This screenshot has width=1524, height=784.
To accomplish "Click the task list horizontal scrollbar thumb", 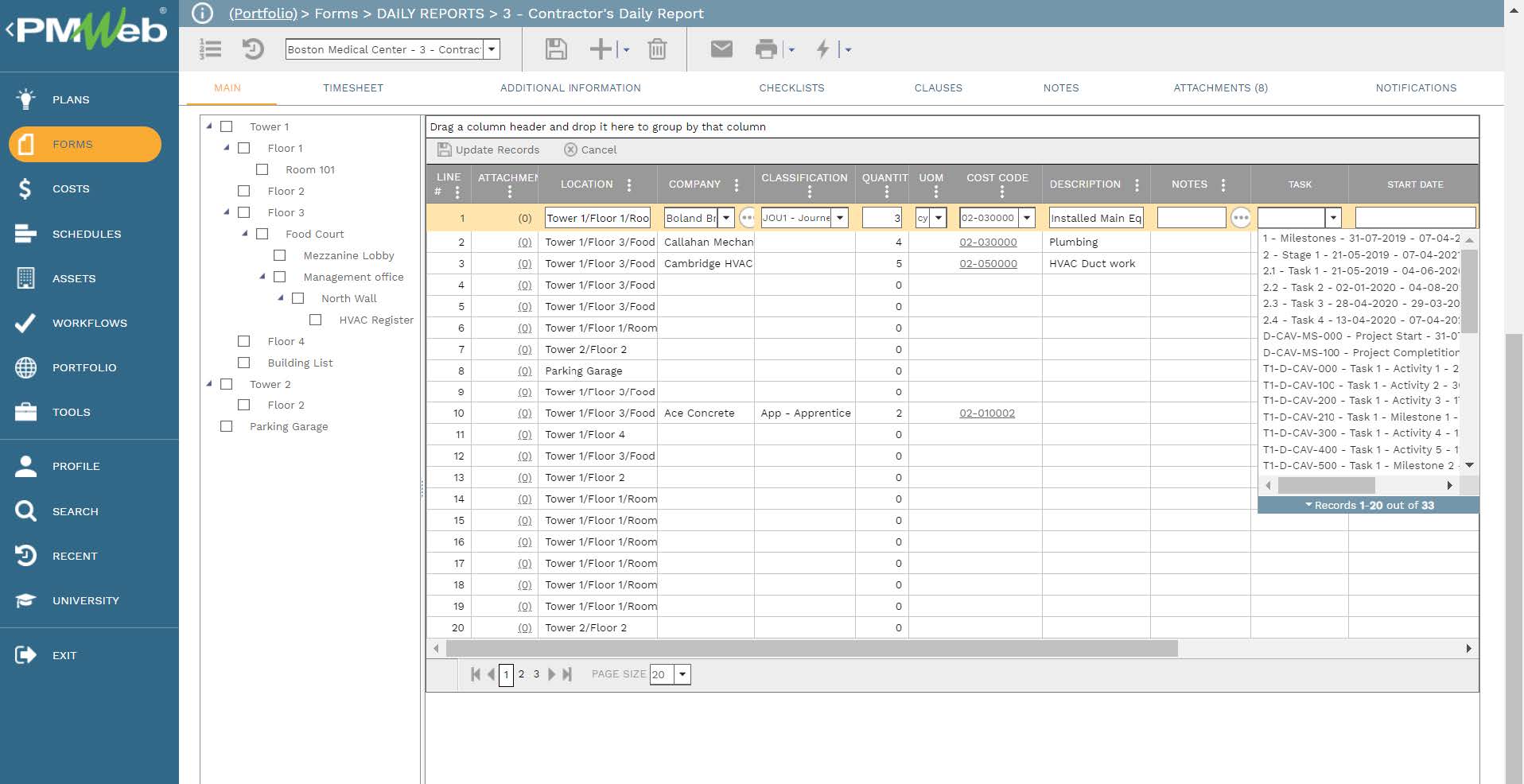I will pos(1326,485).
